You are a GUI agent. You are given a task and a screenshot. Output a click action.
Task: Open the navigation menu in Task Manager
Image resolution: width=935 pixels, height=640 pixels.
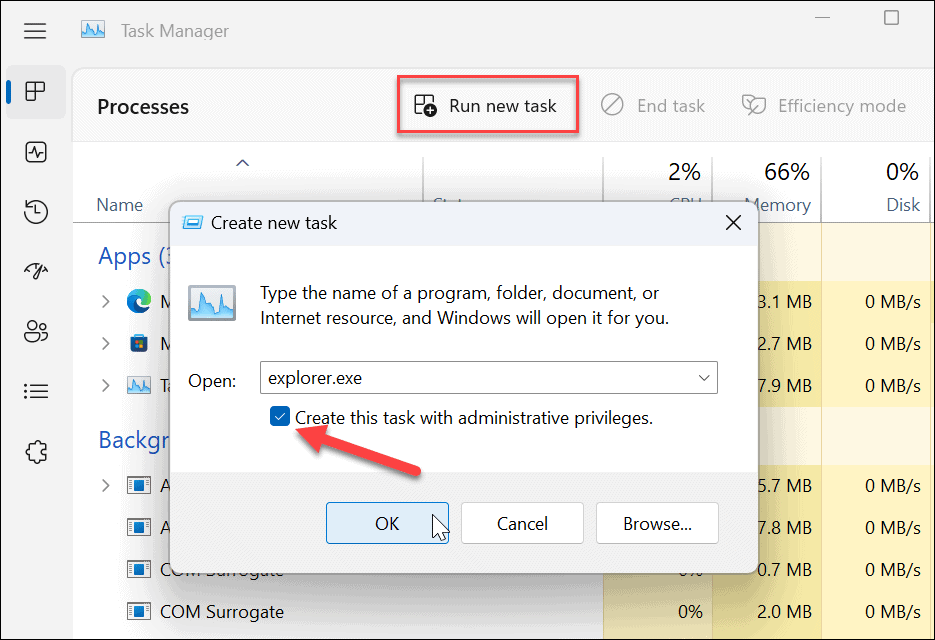[x=35, y=31]
